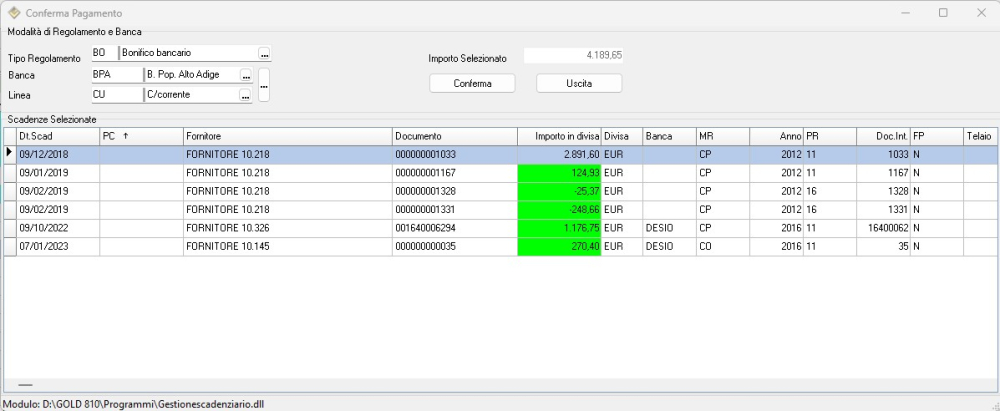
Task: Click the tall ellipsis button beside Banca and Linea
Action: (x=264, y=85)
